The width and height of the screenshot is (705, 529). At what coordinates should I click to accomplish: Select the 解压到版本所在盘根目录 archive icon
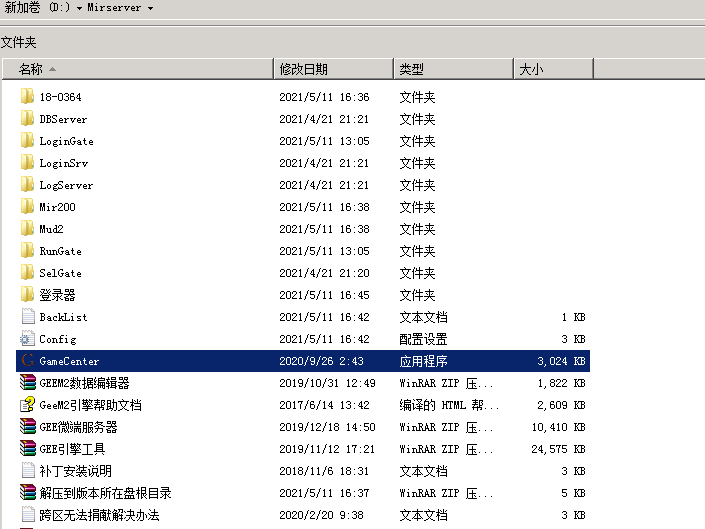click(x=27, y=493)
